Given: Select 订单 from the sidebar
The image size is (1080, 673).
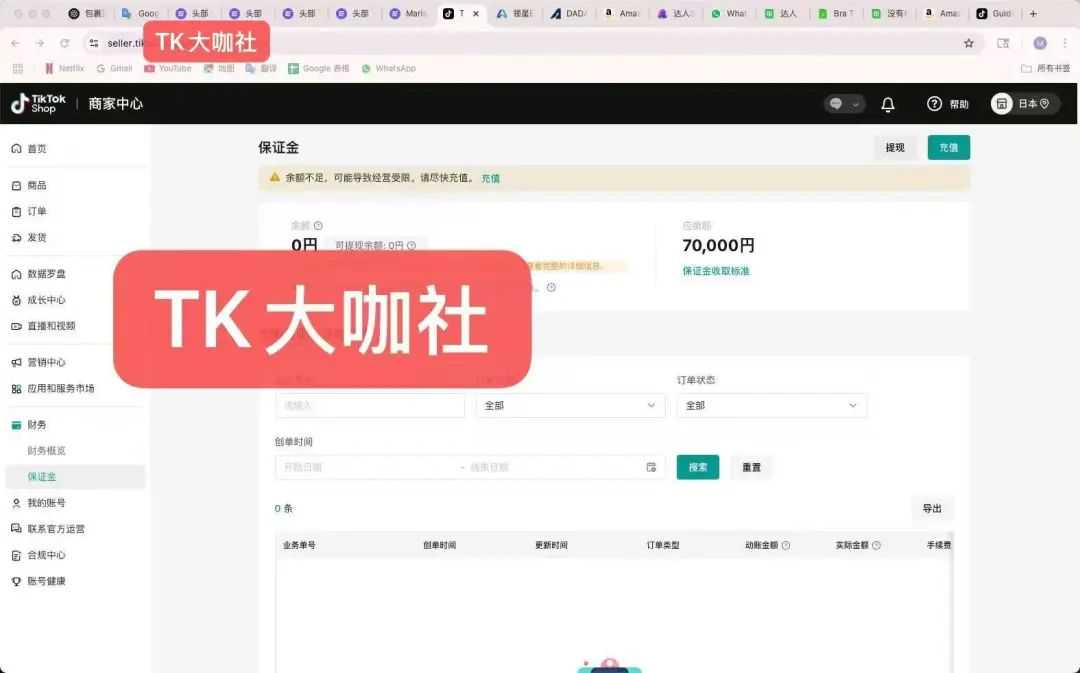Looking at the screenshot, I should [38, 211].
